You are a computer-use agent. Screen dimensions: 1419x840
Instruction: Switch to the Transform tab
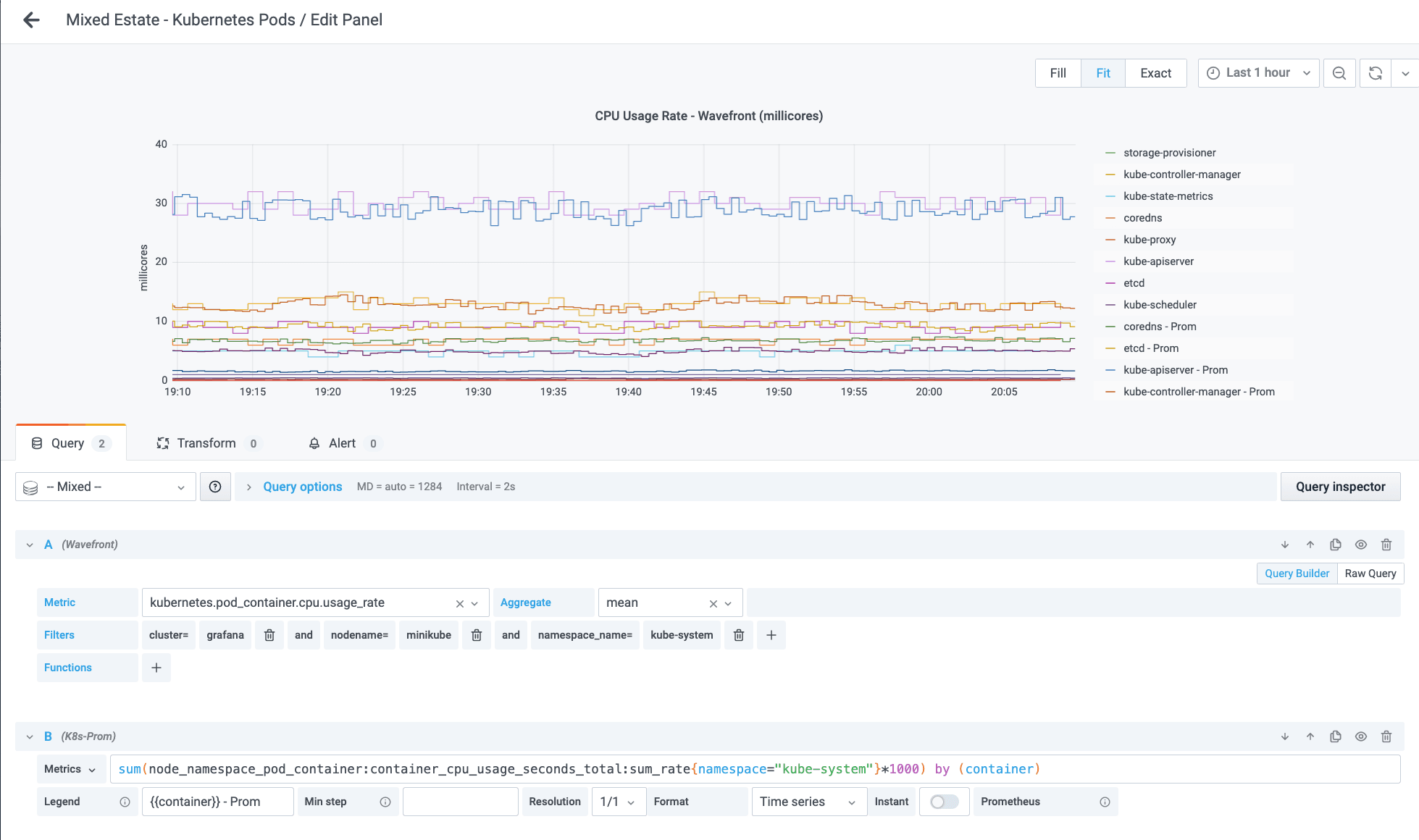pos(206,443)
